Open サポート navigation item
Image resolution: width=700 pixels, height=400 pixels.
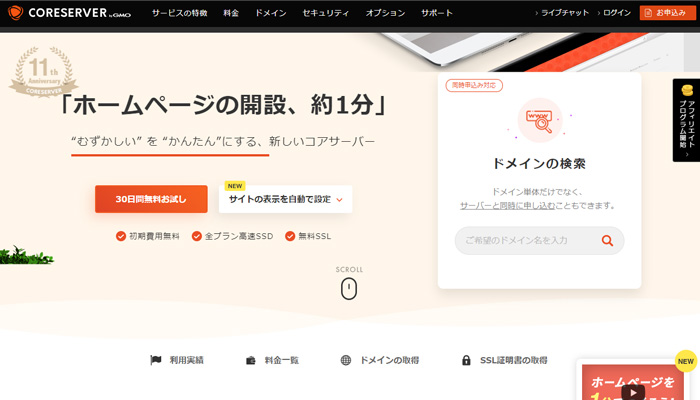[437, 13]
